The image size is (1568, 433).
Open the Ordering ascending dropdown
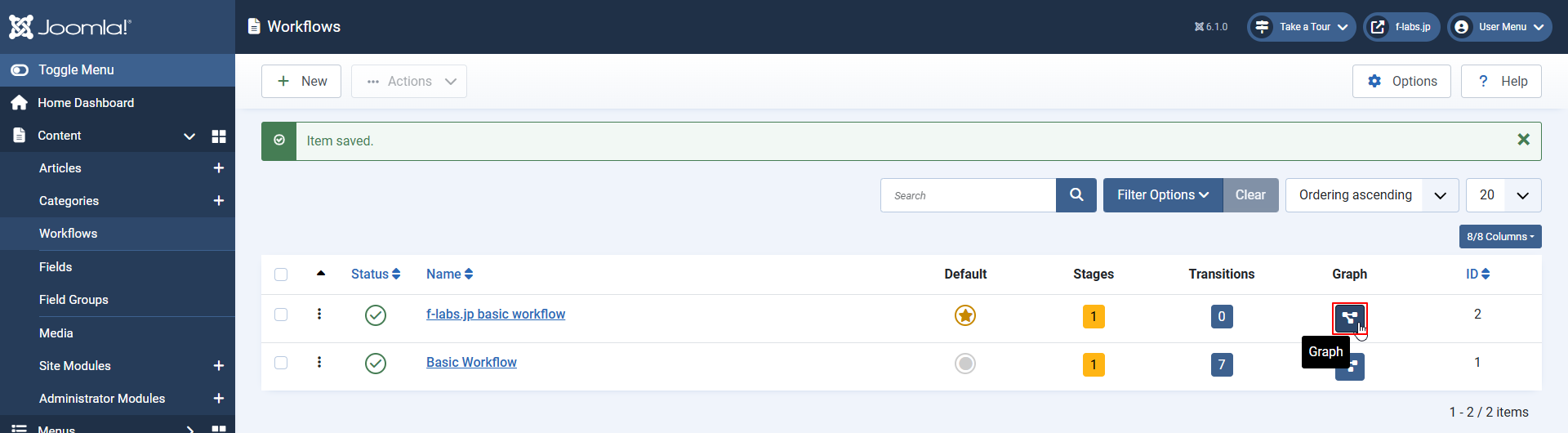coord(1371,195)
